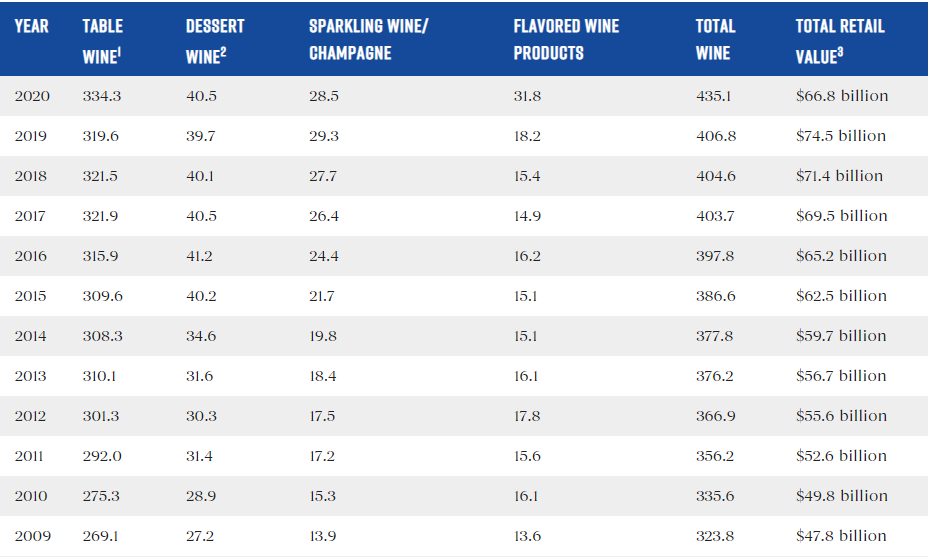Click the $59.7 billion retail value
The width and height of the screenshot is (929, 558).
842,336
